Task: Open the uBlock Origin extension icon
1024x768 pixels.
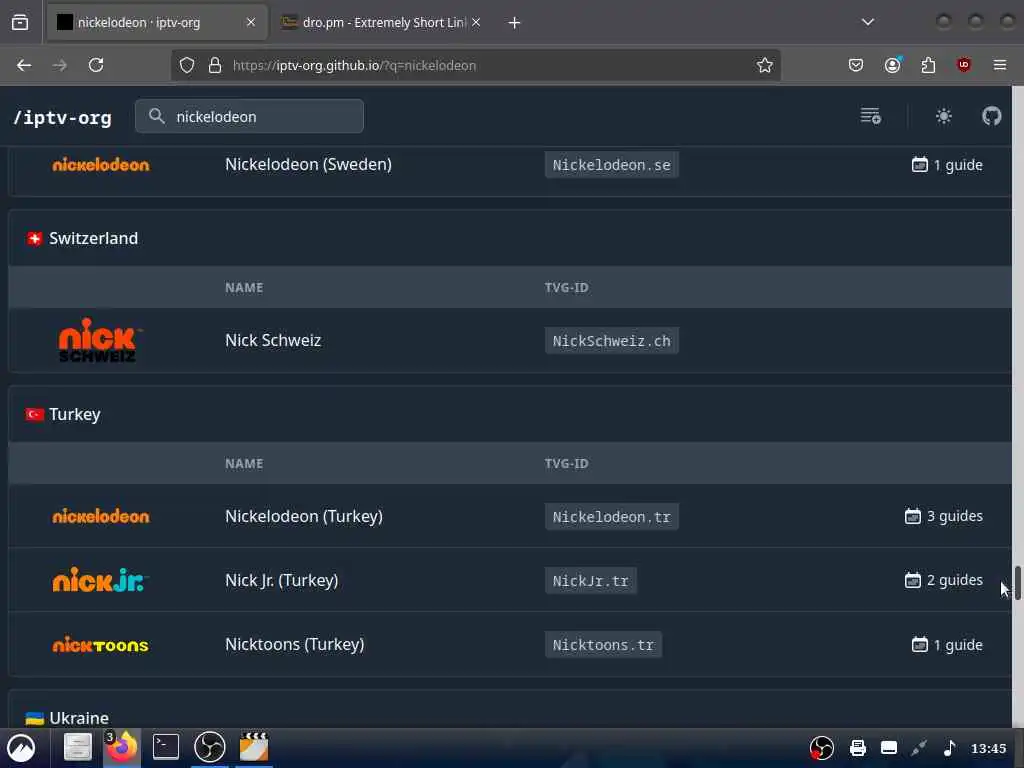Action: [964, 65]
